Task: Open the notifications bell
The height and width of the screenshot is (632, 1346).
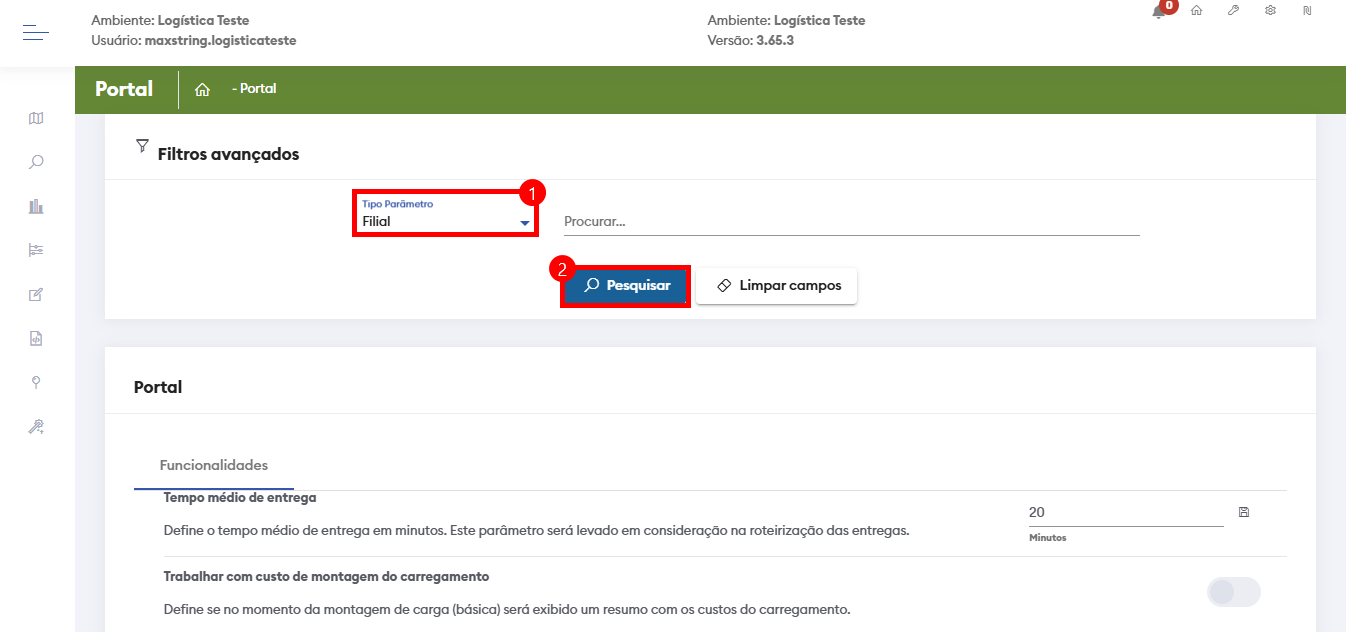Action: tap(1160, 11)
